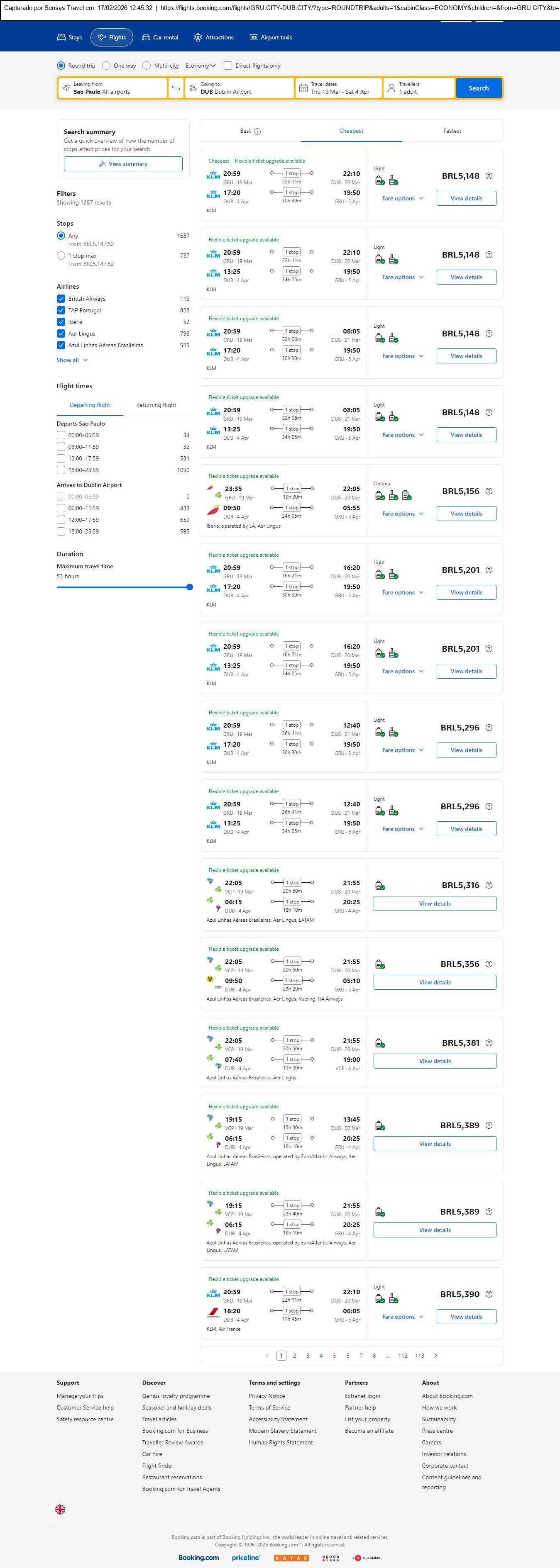Viewport: 560px width, 1568px height.
Task: Click the maximum travel time slider handle
Action: [x=190, y=587]
